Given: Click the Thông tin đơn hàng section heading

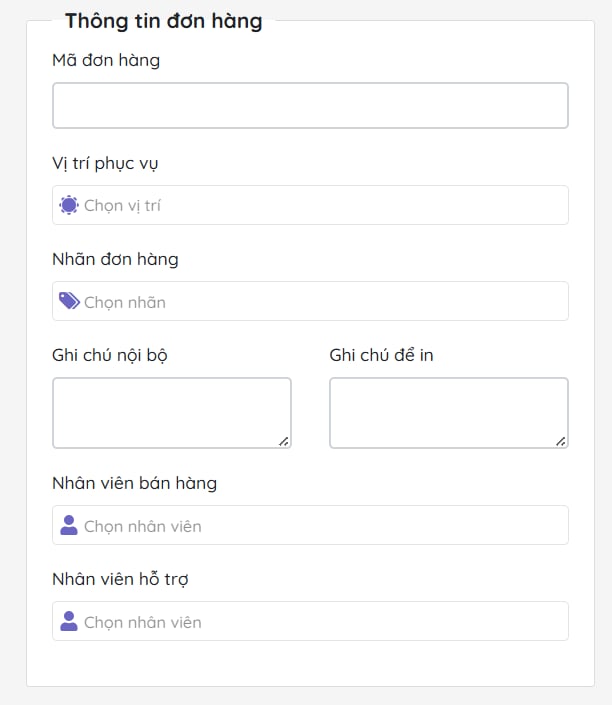Looking at the screenshot, I should click(163, 21).
